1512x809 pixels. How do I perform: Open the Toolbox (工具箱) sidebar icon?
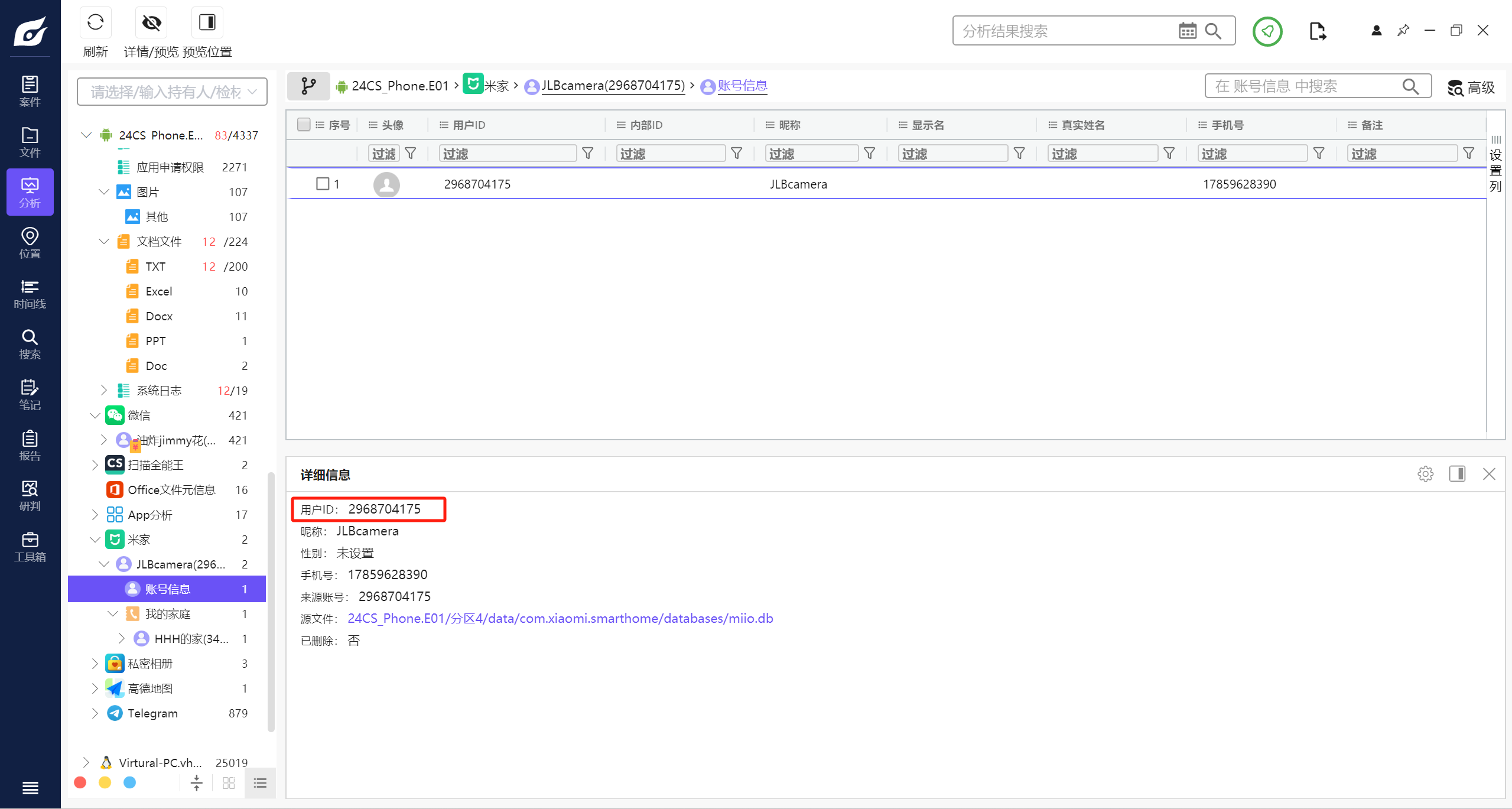[30, 547]
